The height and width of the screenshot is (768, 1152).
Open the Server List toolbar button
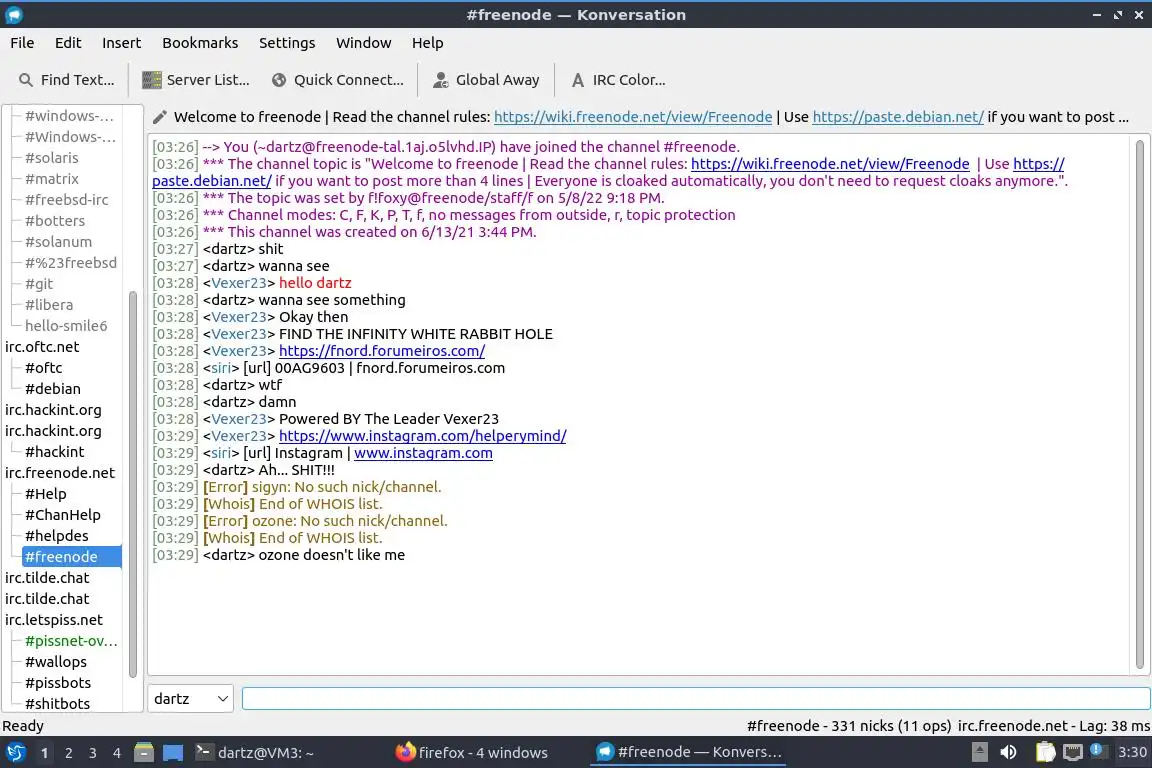pyautogui.click(x=195, y=80)
